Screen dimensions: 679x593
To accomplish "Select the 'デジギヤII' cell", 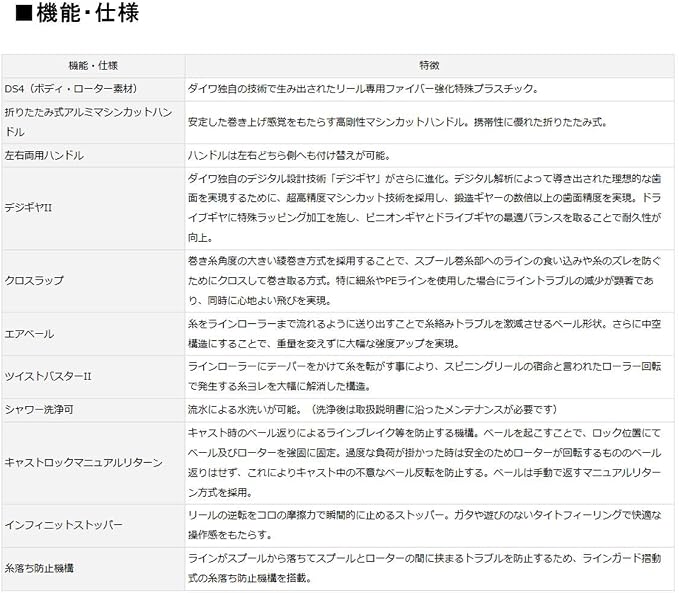I will click(93, 208).
